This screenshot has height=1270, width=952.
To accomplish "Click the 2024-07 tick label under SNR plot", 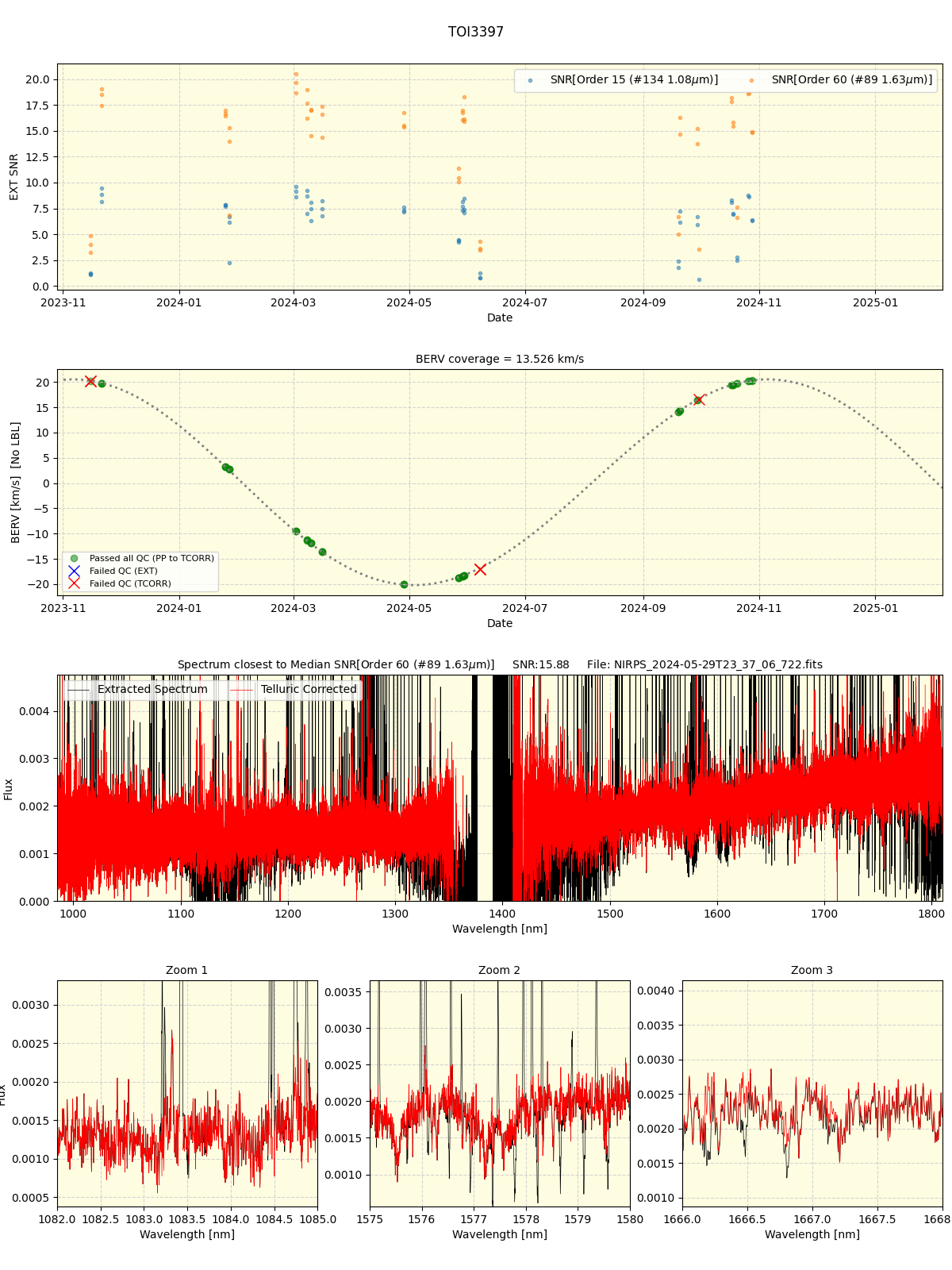I will click(x=525, y=303).
